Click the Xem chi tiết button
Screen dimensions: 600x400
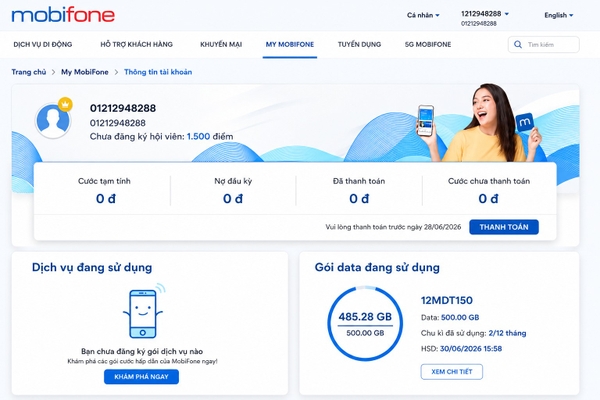pyautogui.click(x=452, y=372)
